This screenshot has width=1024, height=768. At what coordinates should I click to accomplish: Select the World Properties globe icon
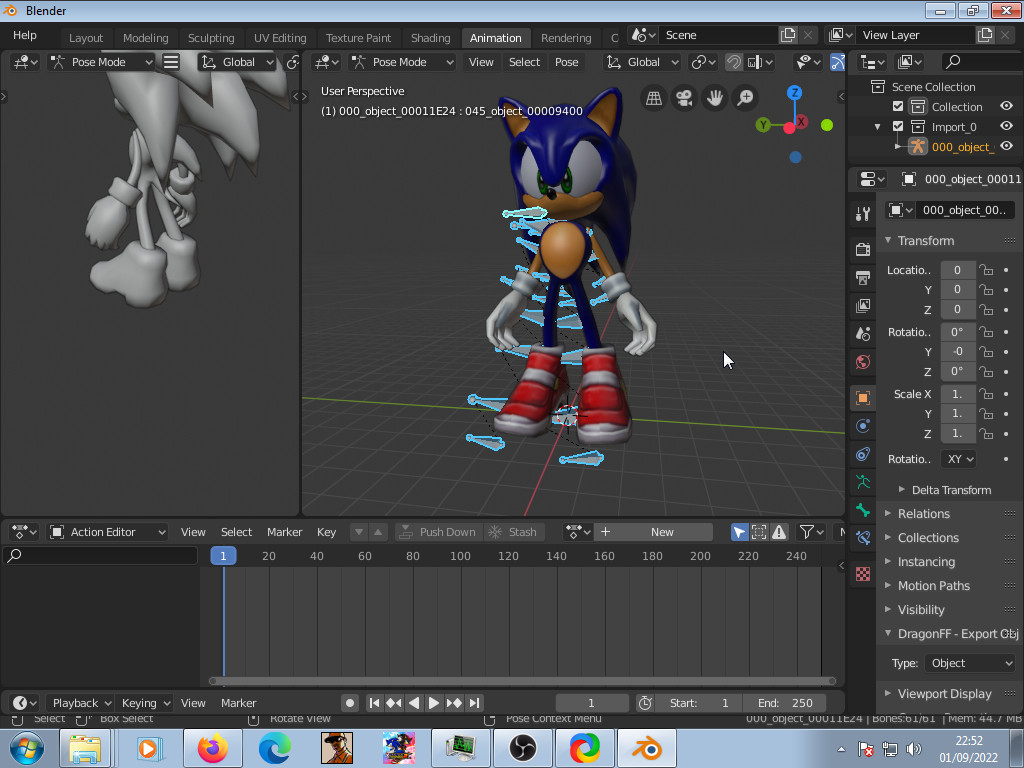click(862, 363)
